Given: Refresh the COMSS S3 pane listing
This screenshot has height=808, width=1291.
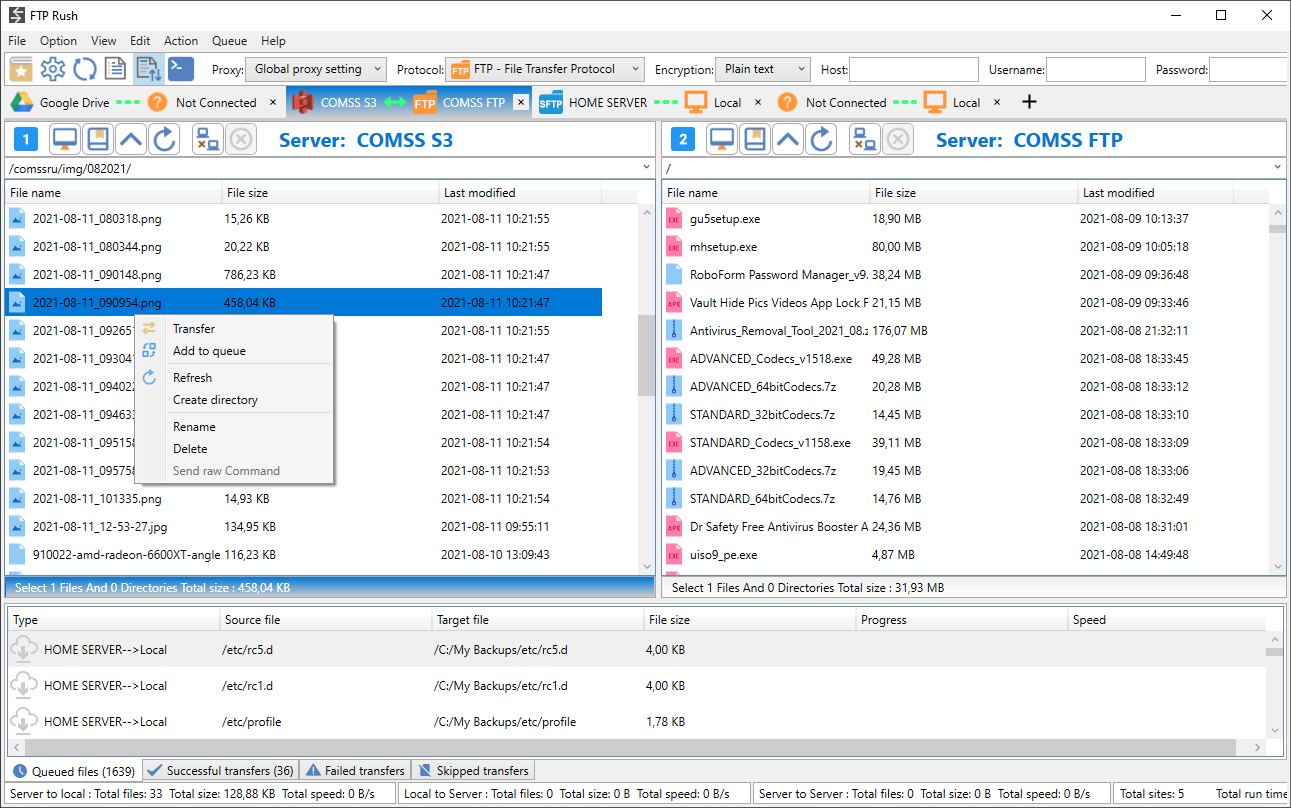Looking at the screenshot, I should pyautogui.click(x=164, y=140).
